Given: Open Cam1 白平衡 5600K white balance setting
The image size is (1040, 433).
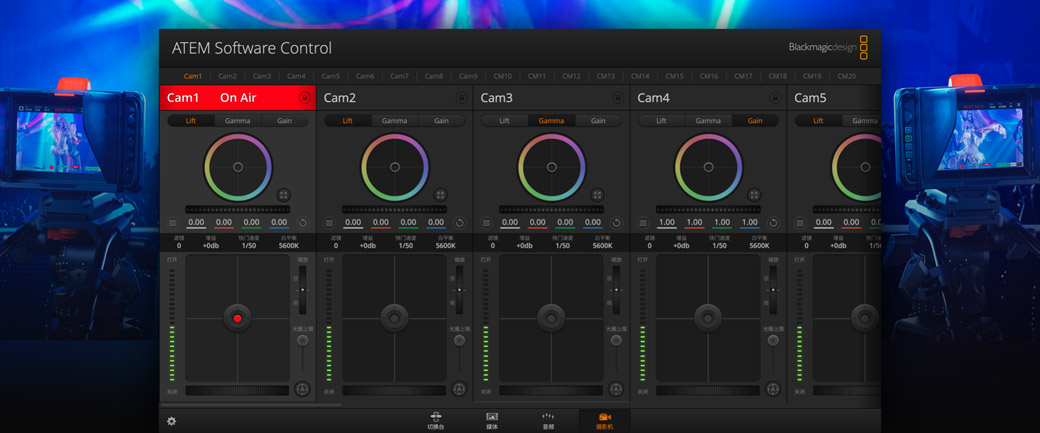Looking at the screenshot, I should coord(289,245).
